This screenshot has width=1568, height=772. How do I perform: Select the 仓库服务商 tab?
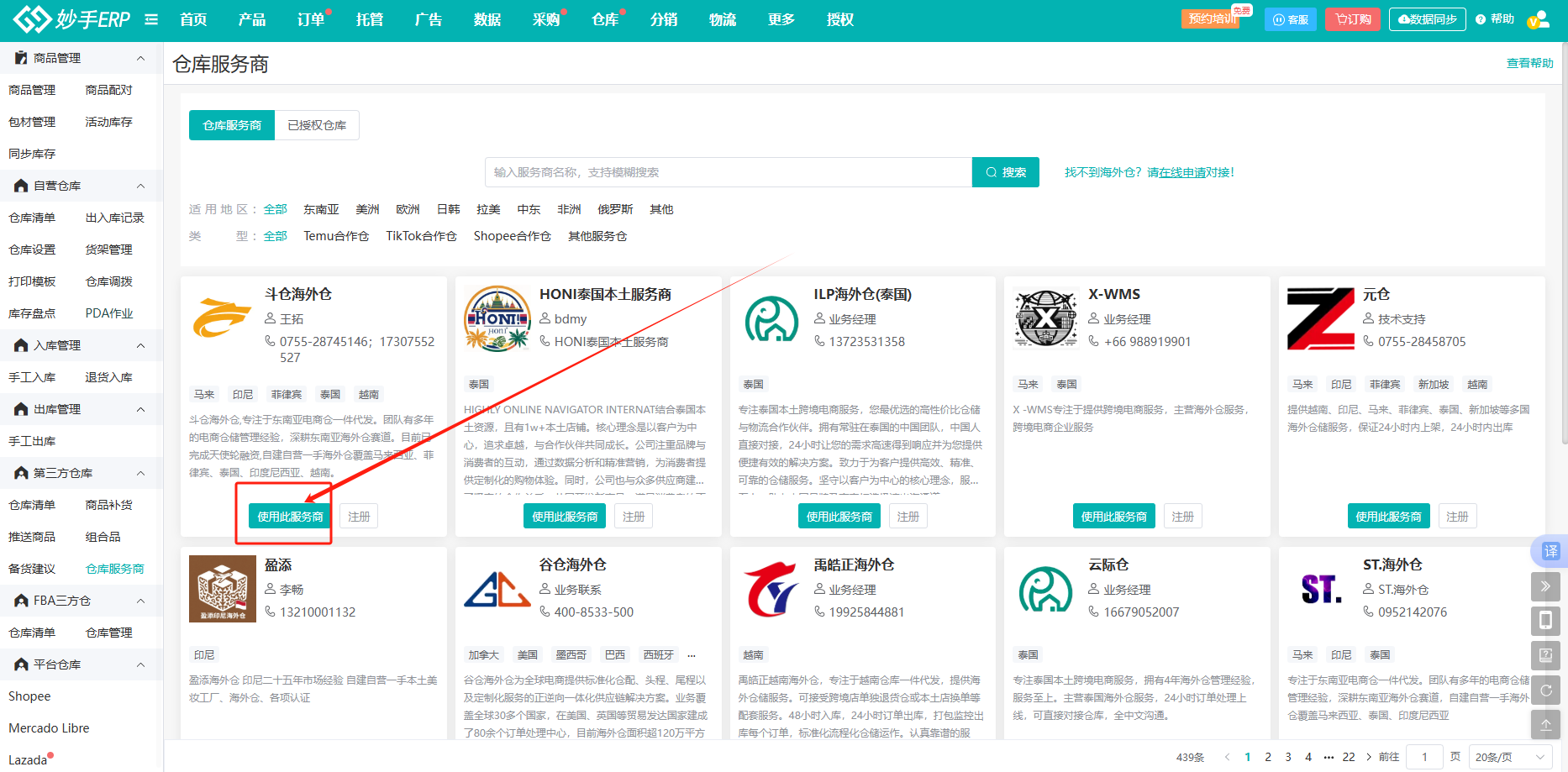coord(232,125)
